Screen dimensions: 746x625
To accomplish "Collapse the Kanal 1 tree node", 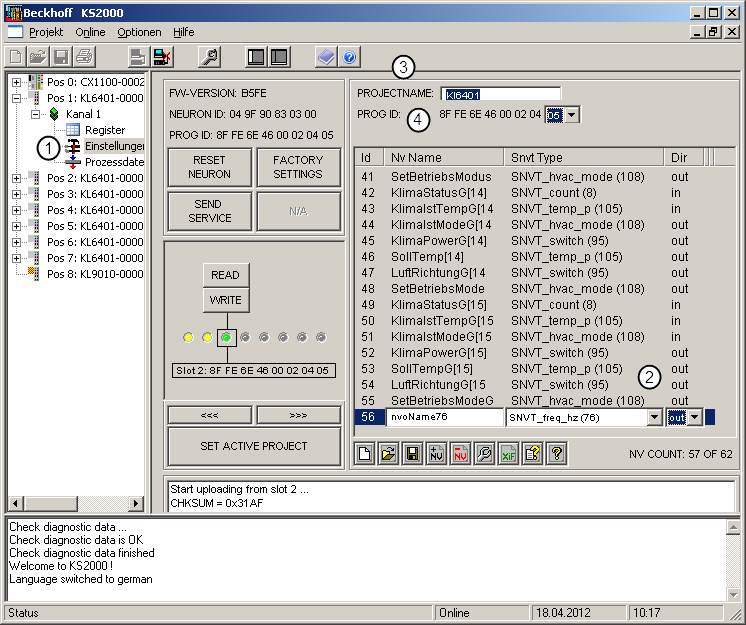I will tap(36, 114).
